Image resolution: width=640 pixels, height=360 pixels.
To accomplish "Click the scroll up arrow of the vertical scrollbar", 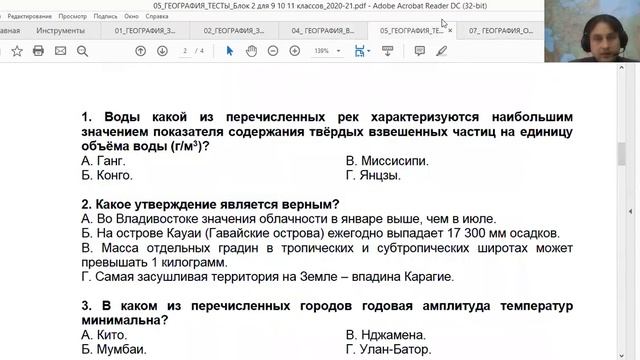I will coord(621,68).
